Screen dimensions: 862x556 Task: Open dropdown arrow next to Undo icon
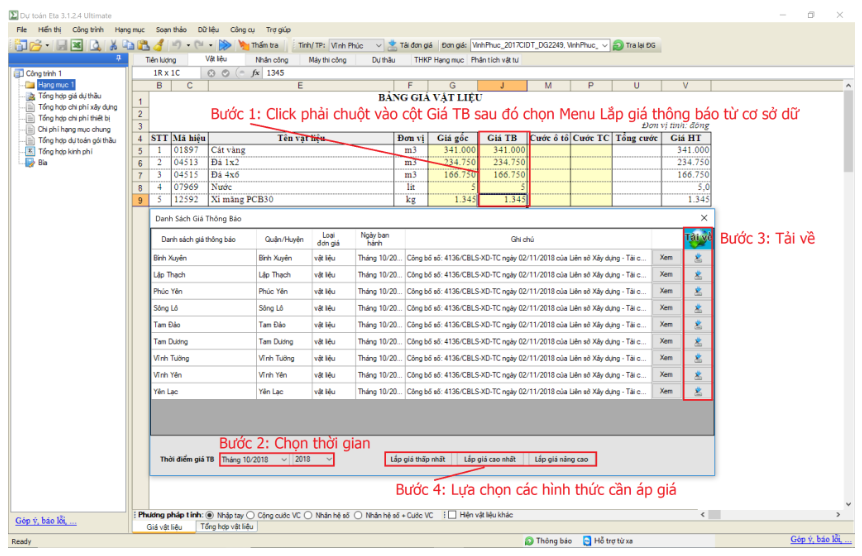[x=188, y=45]
